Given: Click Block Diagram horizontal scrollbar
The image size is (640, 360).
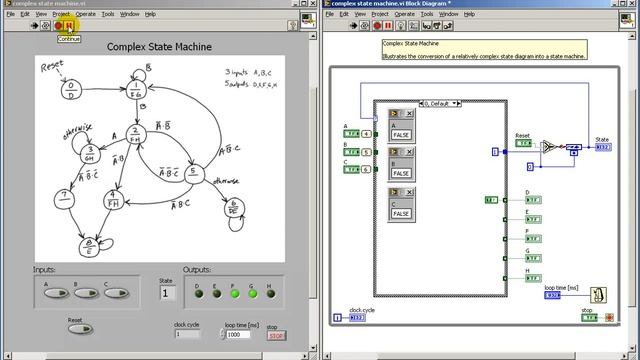Looking at the screenshot, I should [476, 356].
